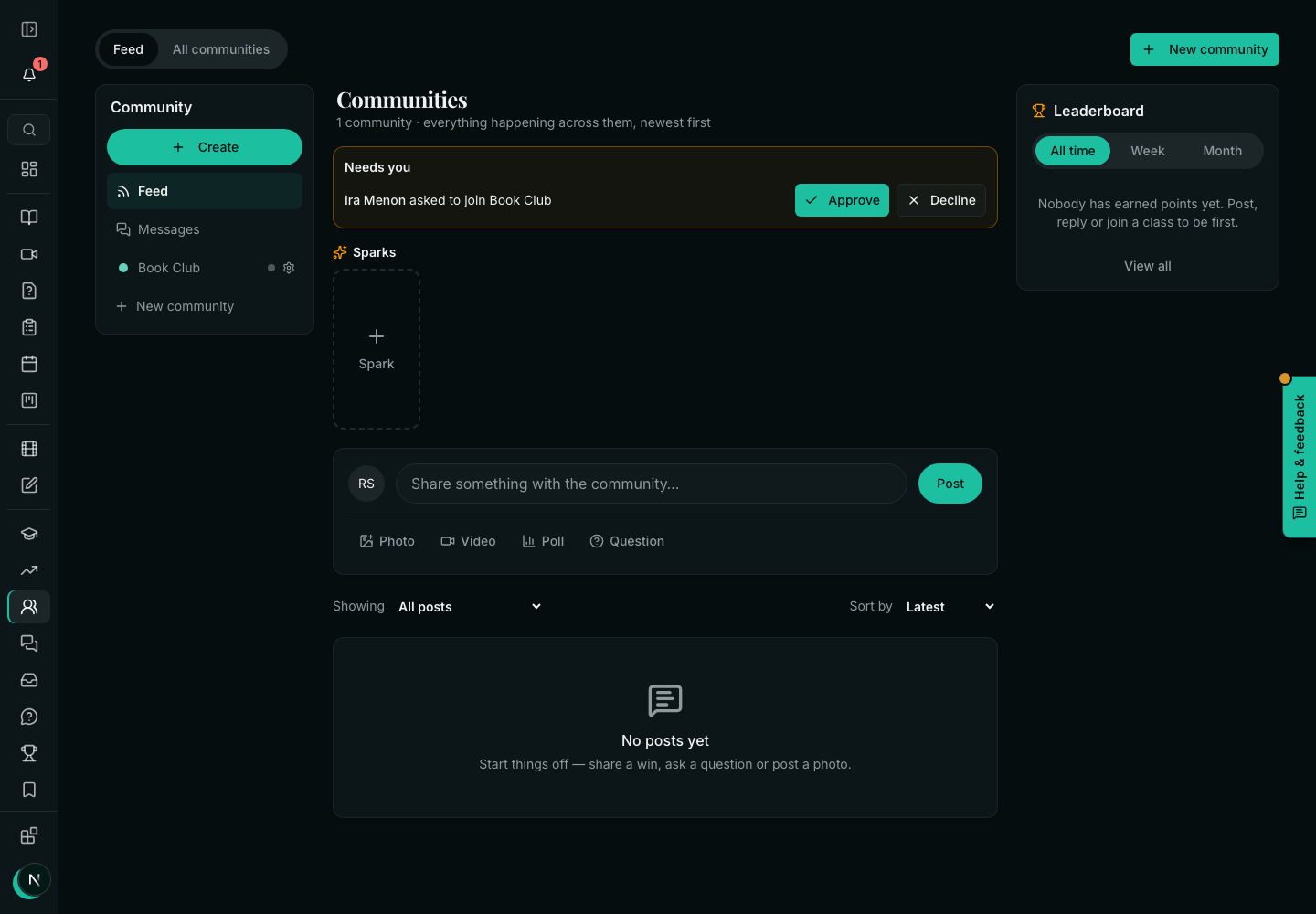
Task: Add a Photo to the post
Action: [x=387, y=541]
